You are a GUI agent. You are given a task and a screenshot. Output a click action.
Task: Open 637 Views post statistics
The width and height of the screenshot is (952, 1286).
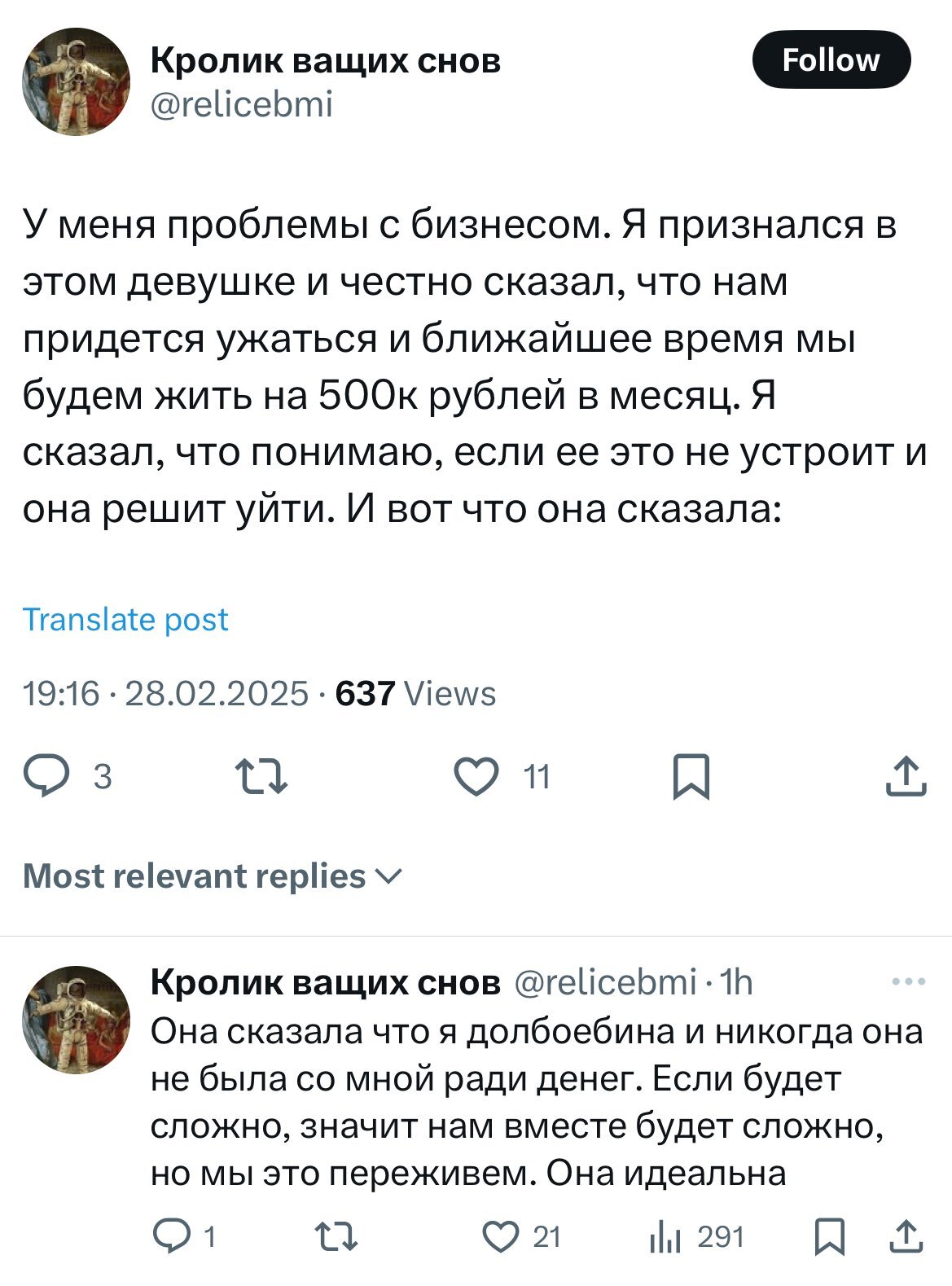point(415,694)
